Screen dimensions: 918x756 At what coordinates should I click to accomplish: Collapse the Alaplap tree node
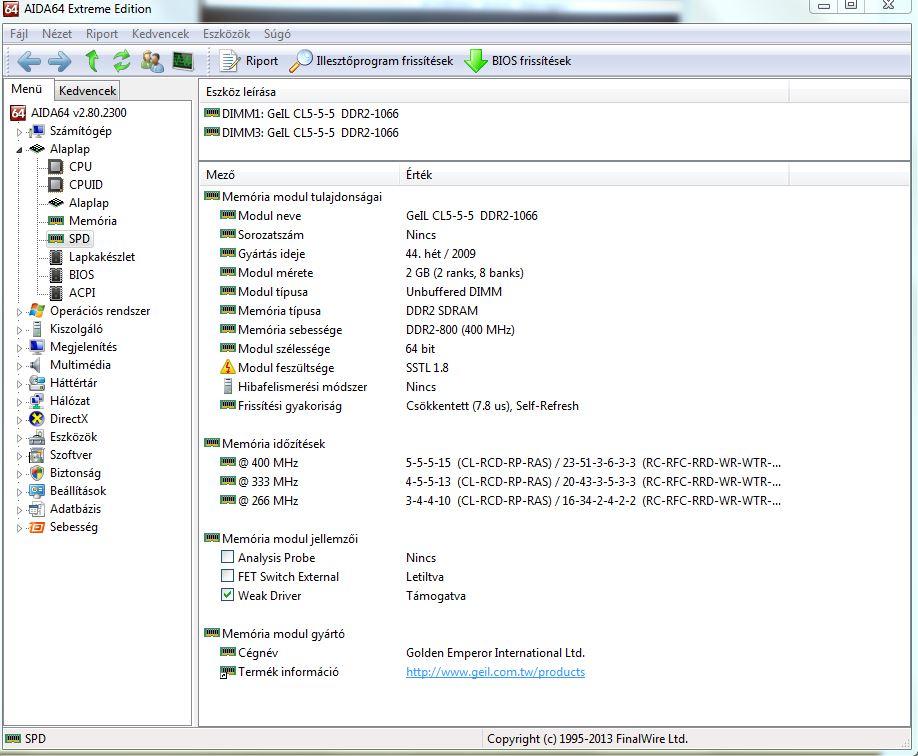point(19,150)
